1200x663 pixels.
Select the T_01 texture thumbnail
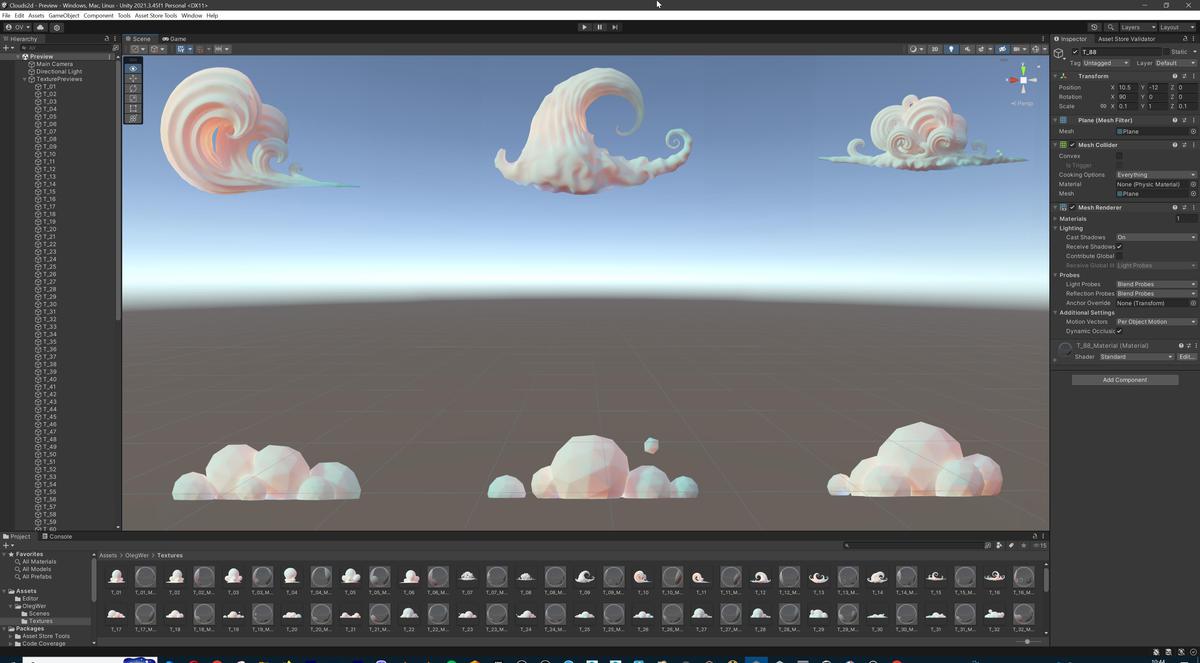pos(116,577)
